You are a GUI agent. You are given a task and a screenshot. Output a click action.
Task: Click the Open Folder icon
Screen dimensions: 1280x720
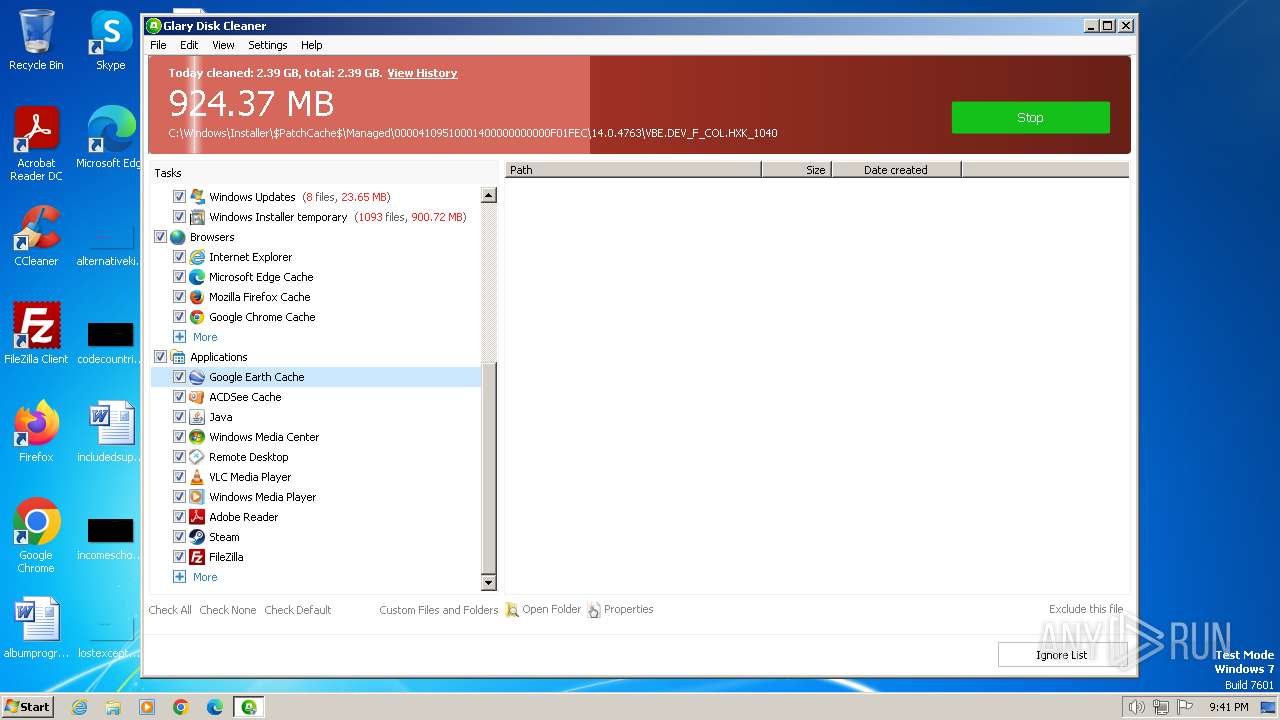tap(512, 610)
